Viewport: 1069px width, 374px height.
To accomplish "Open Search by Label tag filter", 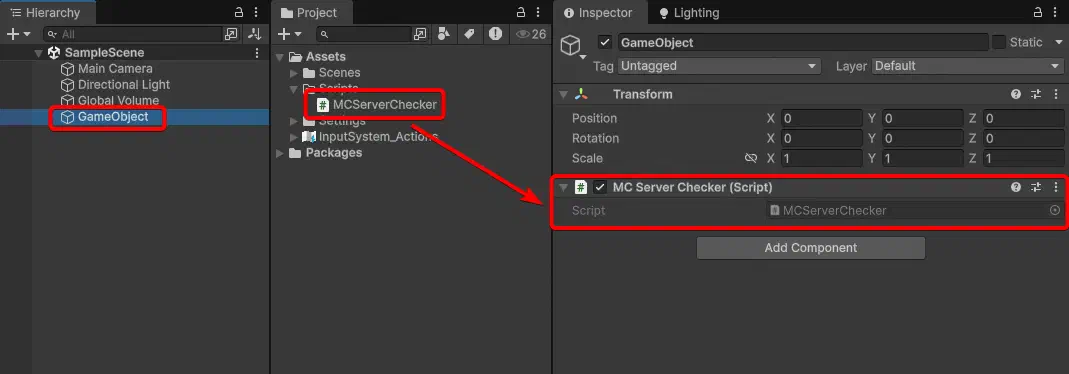I will coord(469,34).
